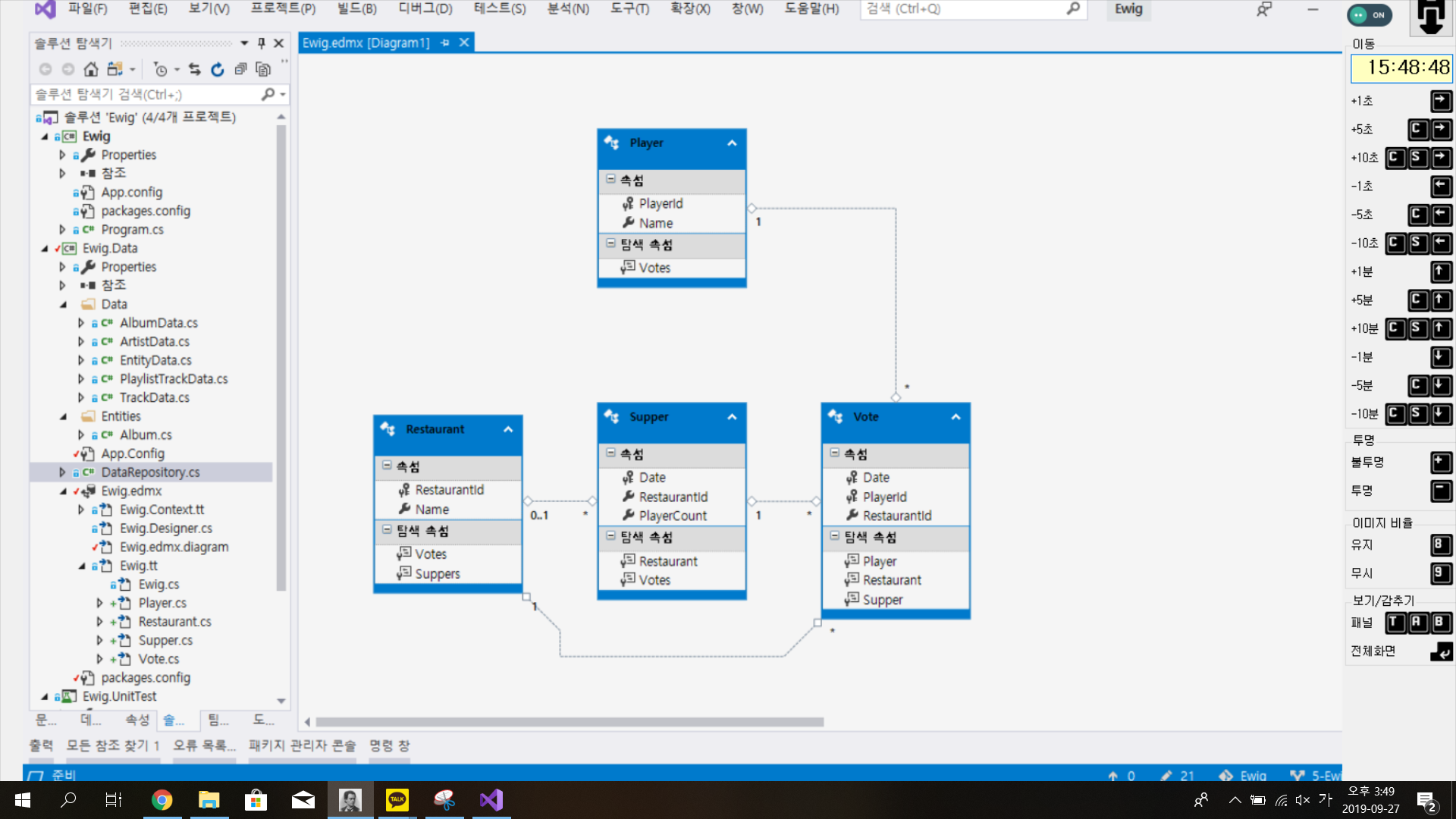1456x819 pixels.
Task: Click the Solution Explorer home icon
Action: point(91,70)
